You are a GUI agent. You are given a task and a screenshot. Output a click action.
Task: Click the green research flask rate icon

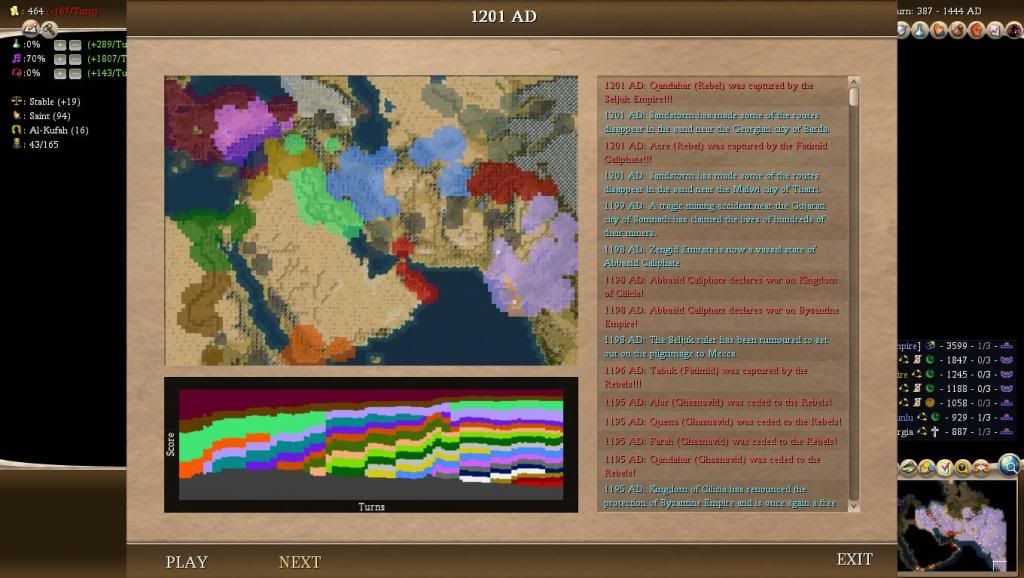tap(16, 44)
